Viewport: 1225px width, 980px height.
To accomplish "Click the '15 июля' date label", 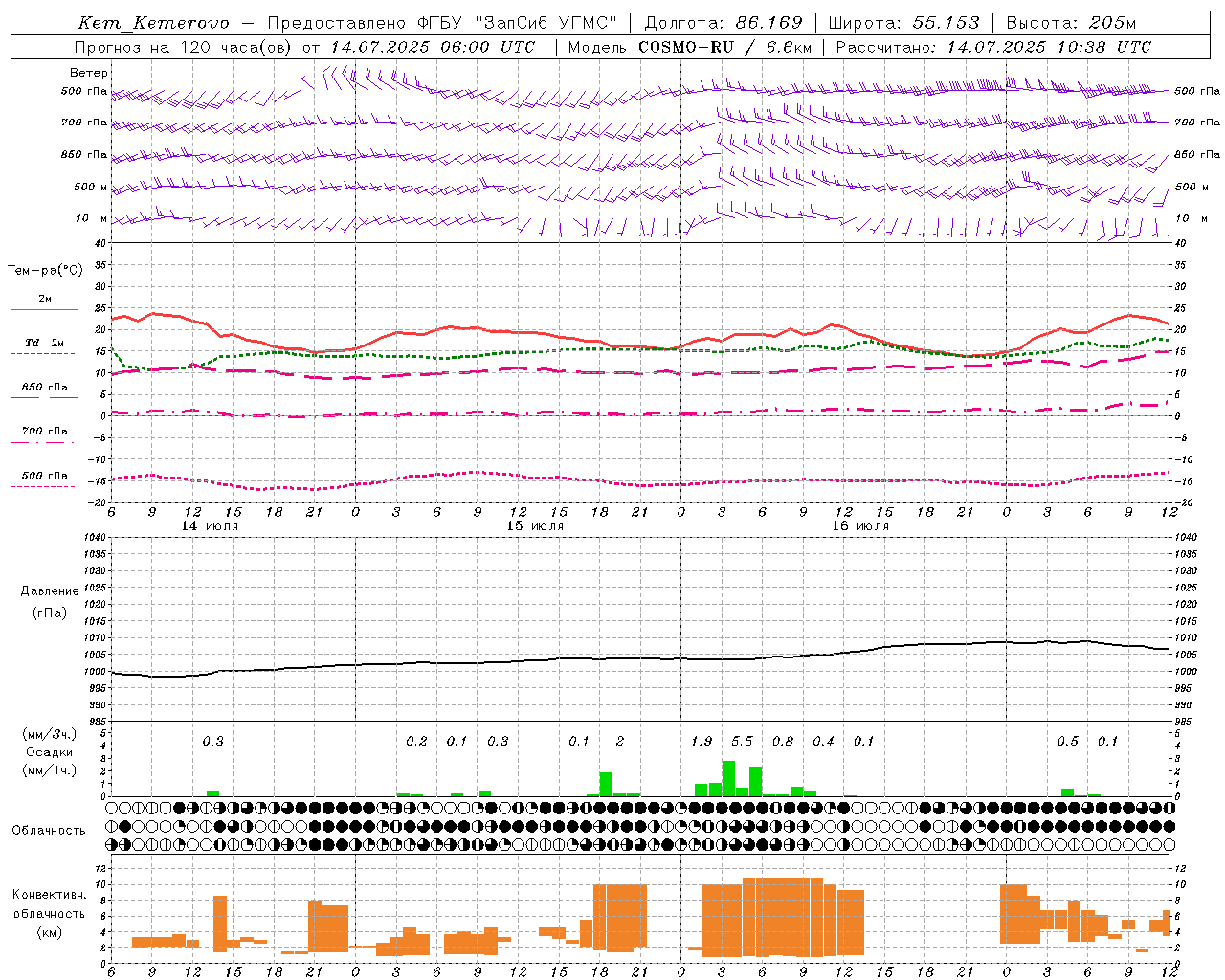I will coord(535,526).
